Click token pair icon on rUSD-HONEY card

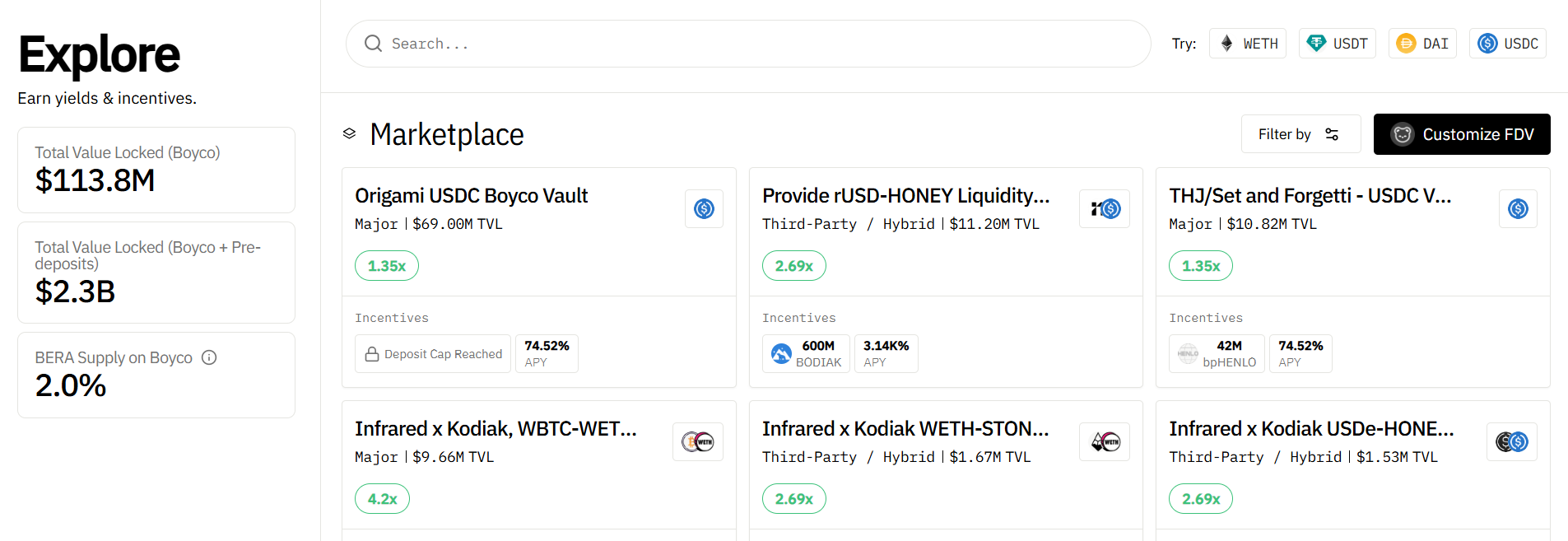pyautogui.click(x=1105, y=209)
